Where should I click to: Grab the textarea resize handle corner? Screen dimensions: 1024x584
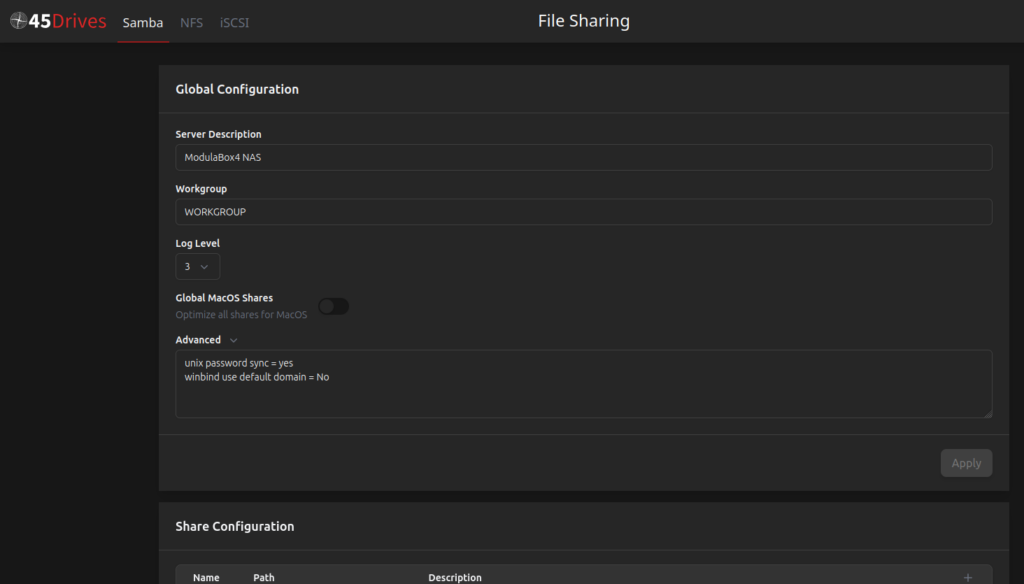987,413
